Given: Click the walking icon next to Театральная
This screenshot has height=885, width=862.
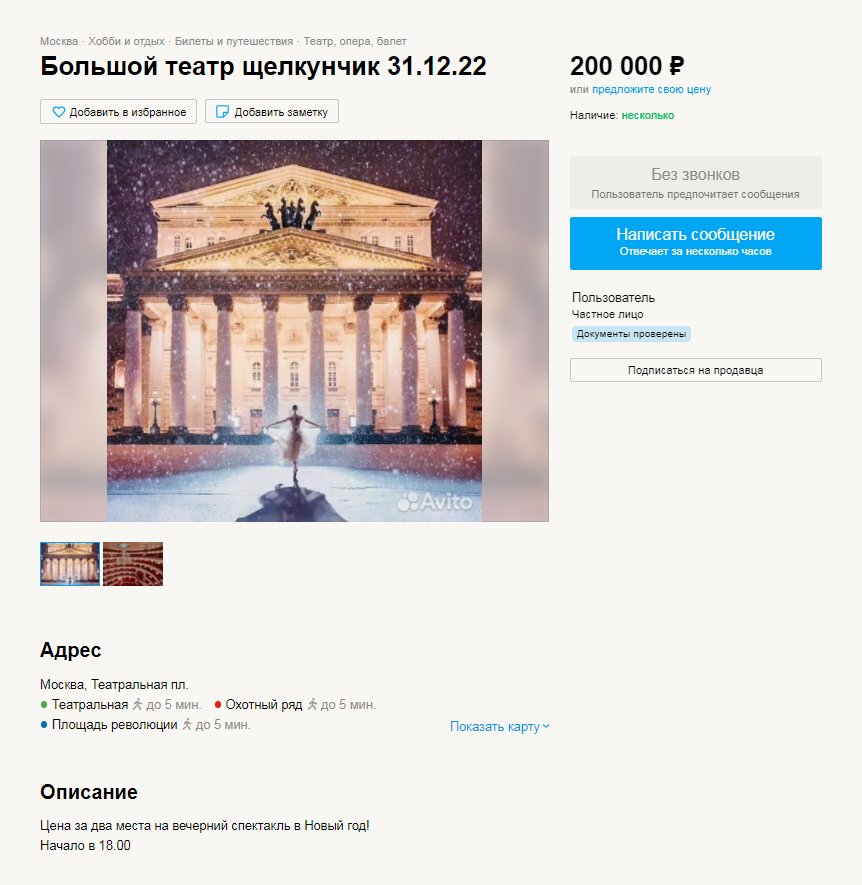Looking at the screenshot, I should click(137, 704).
